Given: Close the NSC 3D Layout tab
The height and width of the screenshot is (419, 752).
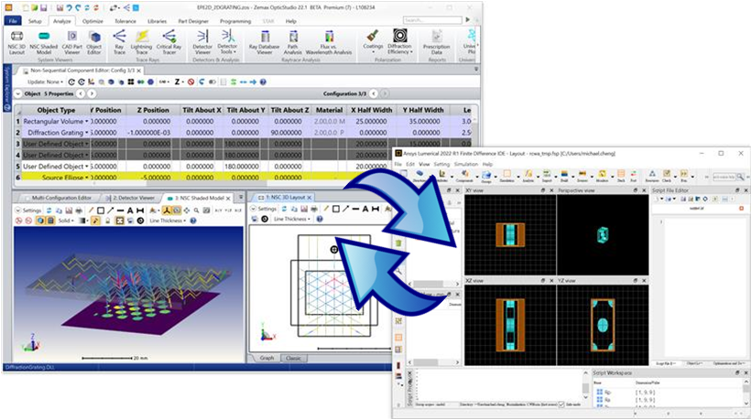Looking at the screenshot, I should pos(309,198).
